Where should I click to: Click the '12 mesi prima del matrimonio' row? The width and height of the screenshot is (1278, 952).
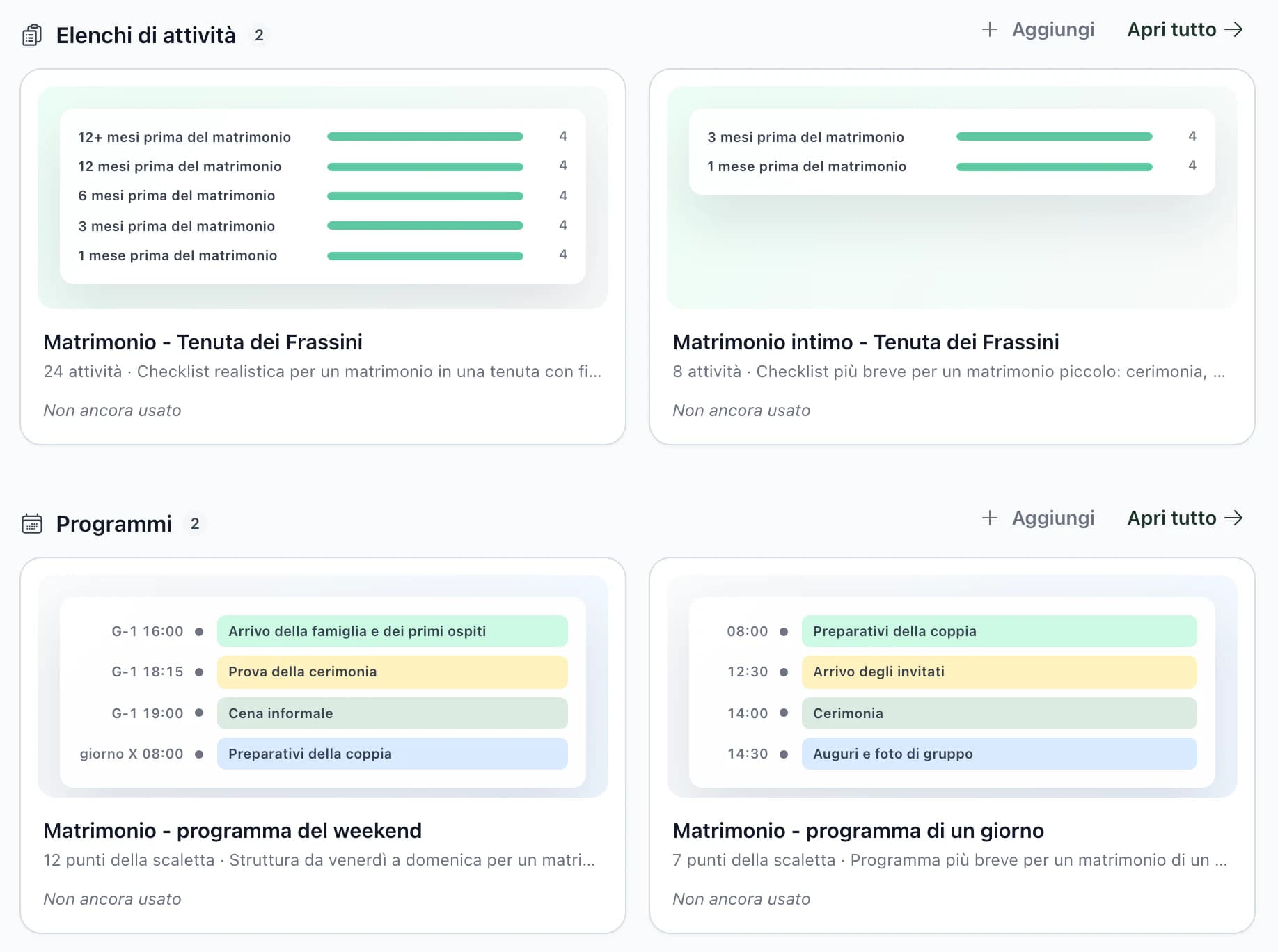323,166
